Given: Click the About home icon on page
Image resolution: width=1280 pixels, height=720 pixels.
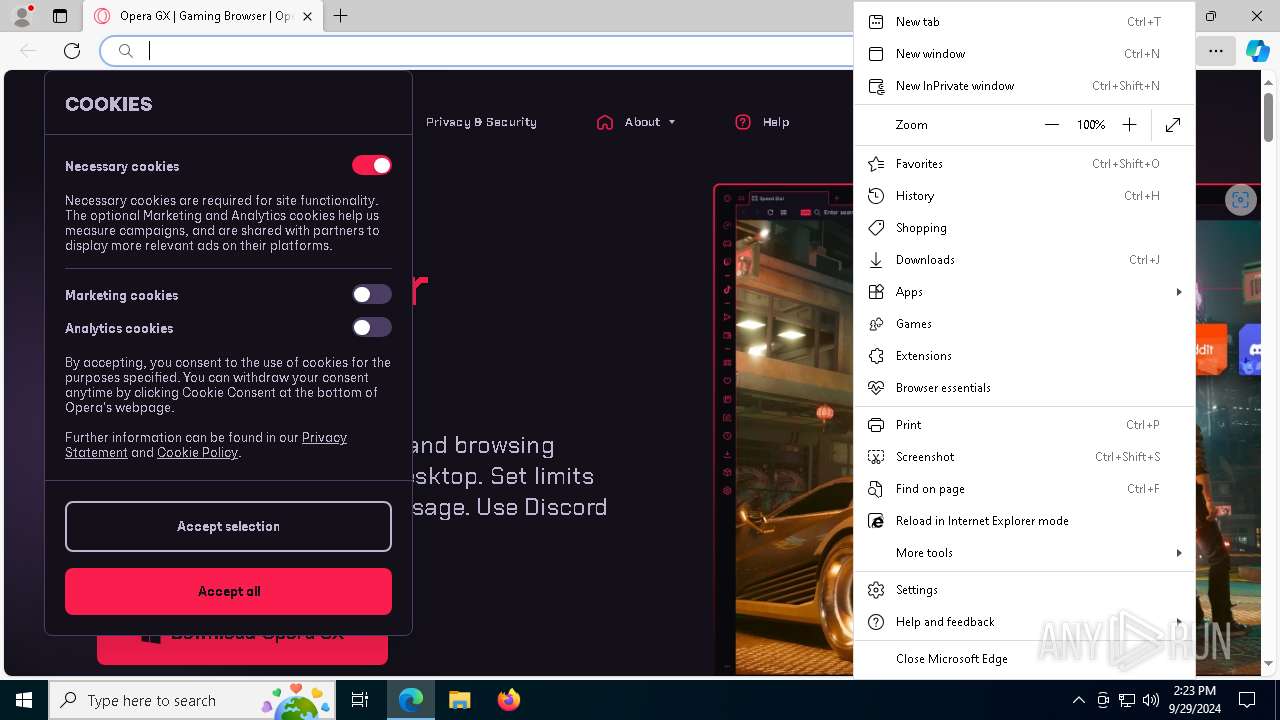Looking at the screenshot, I should [x=604, y=122].
